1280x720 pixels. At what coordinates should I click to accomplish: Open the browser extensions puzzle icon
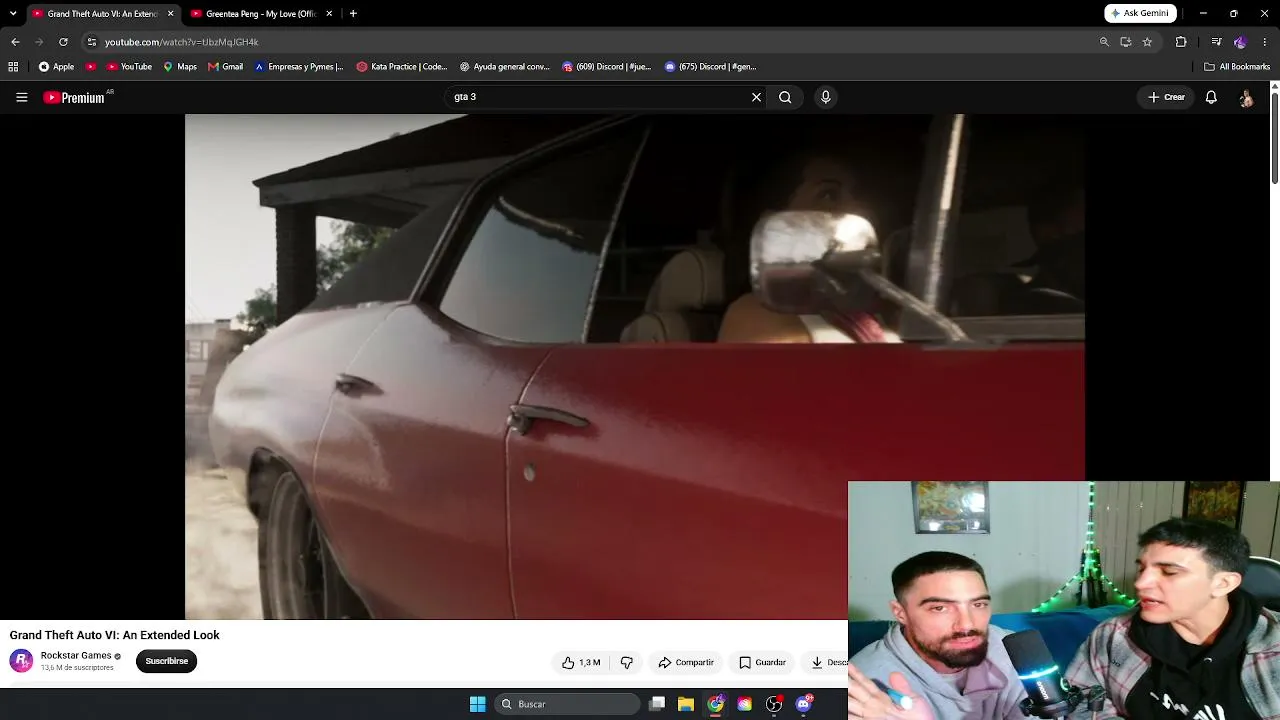tap(1181, 42)
